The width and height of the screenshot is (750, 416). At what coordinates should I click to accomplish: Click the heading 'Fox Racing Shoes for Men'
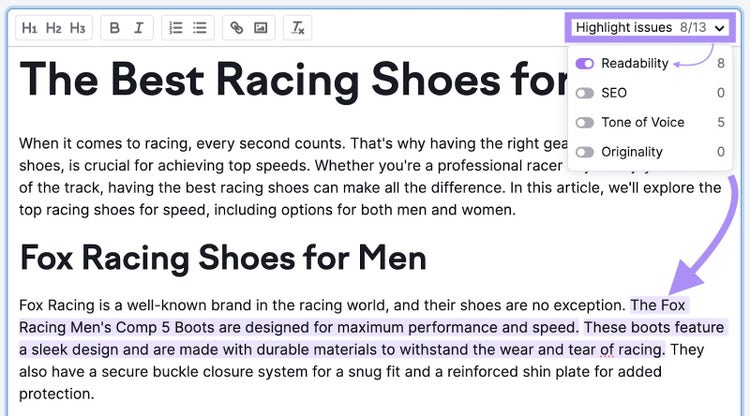(223, 258)
